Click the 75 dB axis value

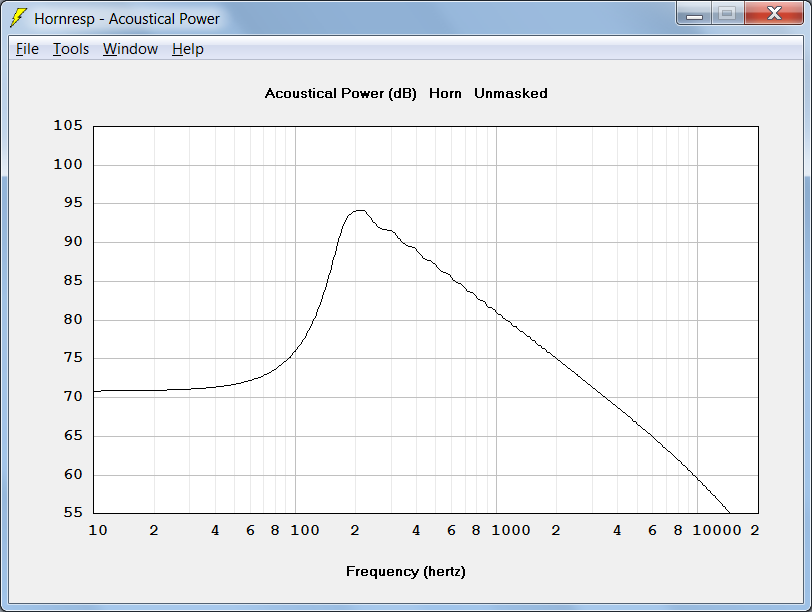point(73,358)
